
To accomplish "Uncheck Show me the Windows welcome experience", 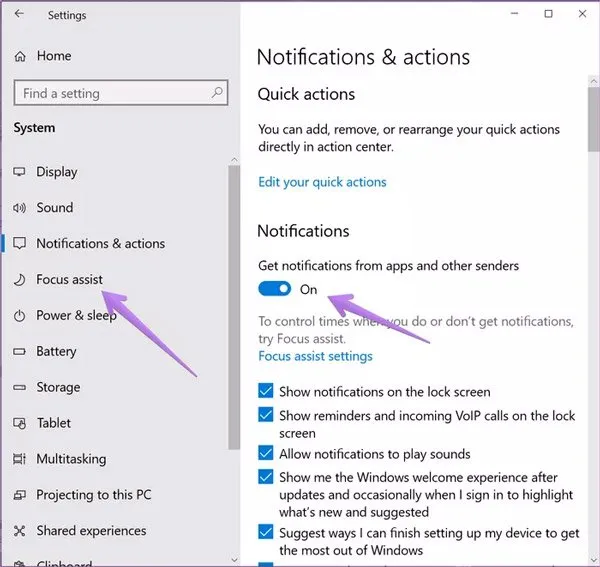I will pyautogui.click(x=266, y=478).
